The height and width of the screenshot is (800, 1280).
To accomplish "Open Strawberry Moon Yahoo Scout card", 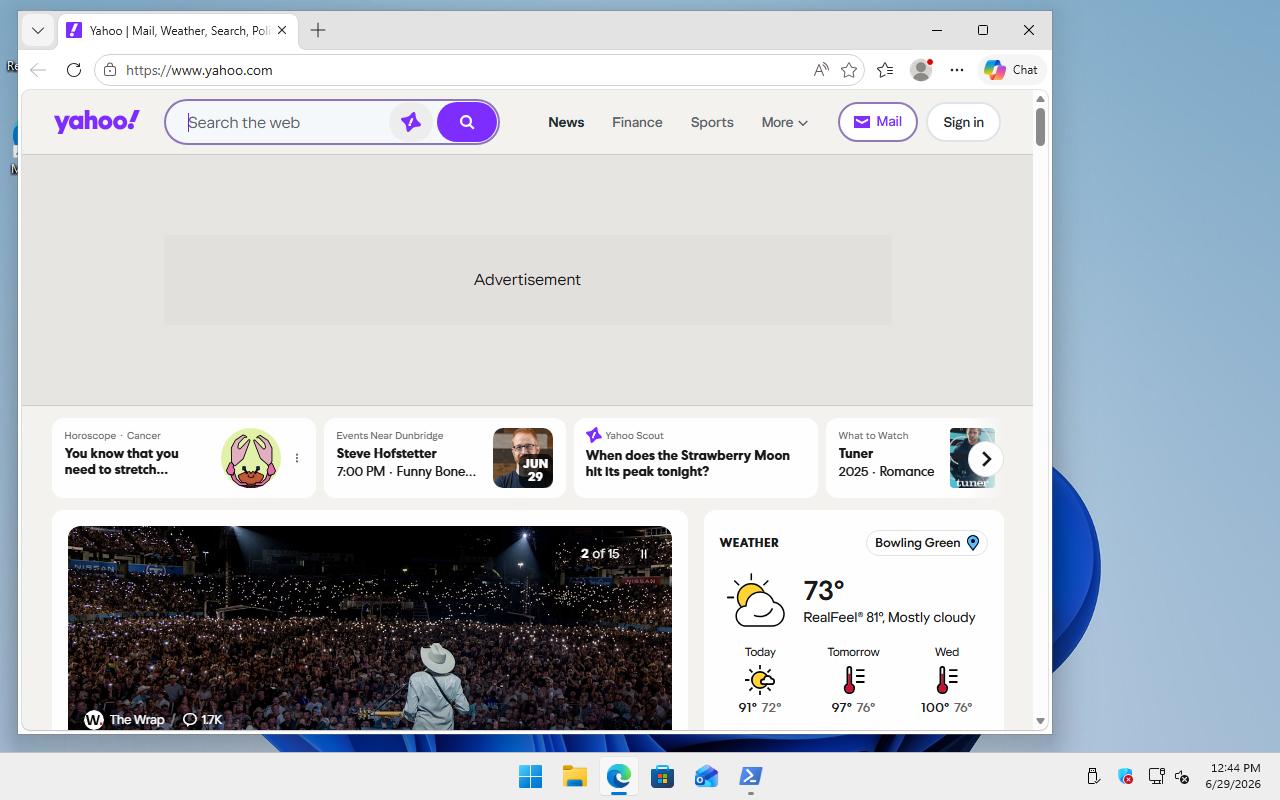I will coord(696,458).
